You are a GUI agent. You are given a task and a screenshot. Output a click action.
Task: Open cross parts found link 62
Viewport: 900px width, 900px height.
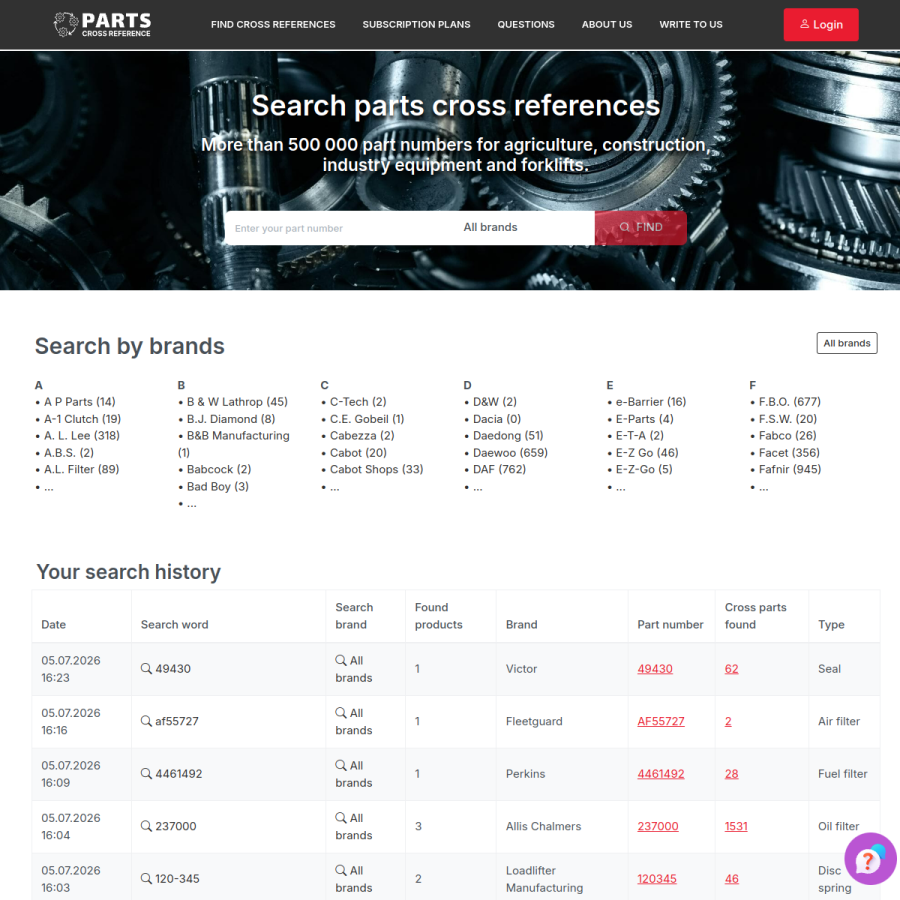731,669
